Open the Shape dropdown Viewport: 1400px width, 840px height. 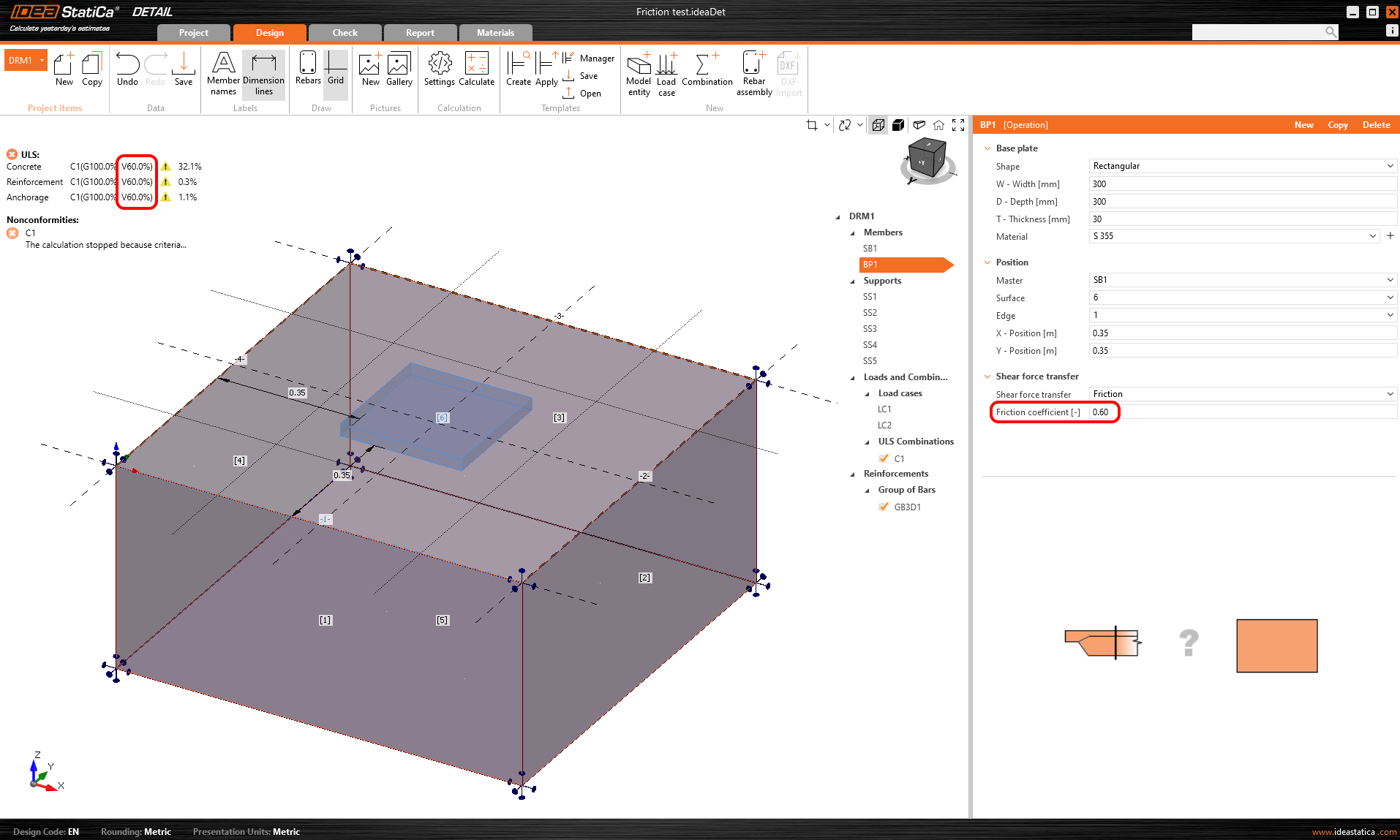[1242, 166]
